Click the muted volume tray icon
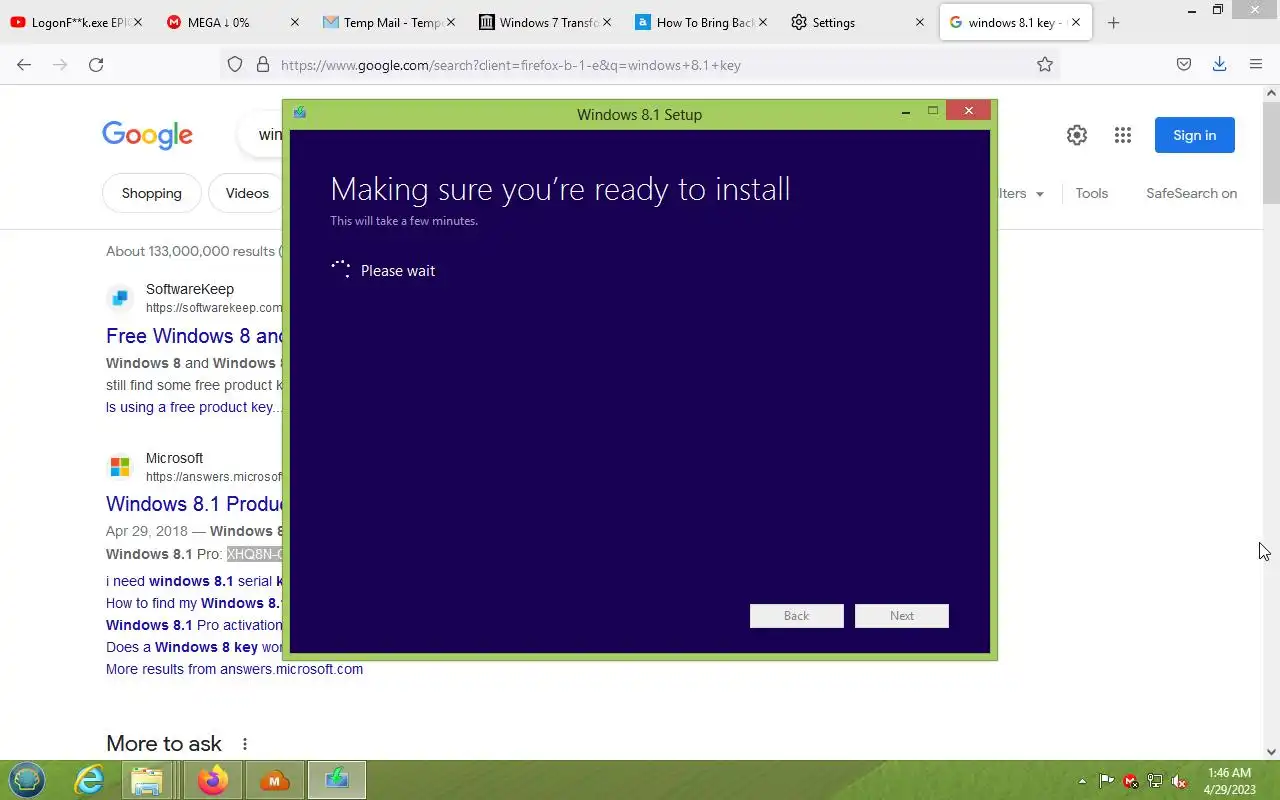Screen dimensions: 1280x800 [x=1179, y=781]
